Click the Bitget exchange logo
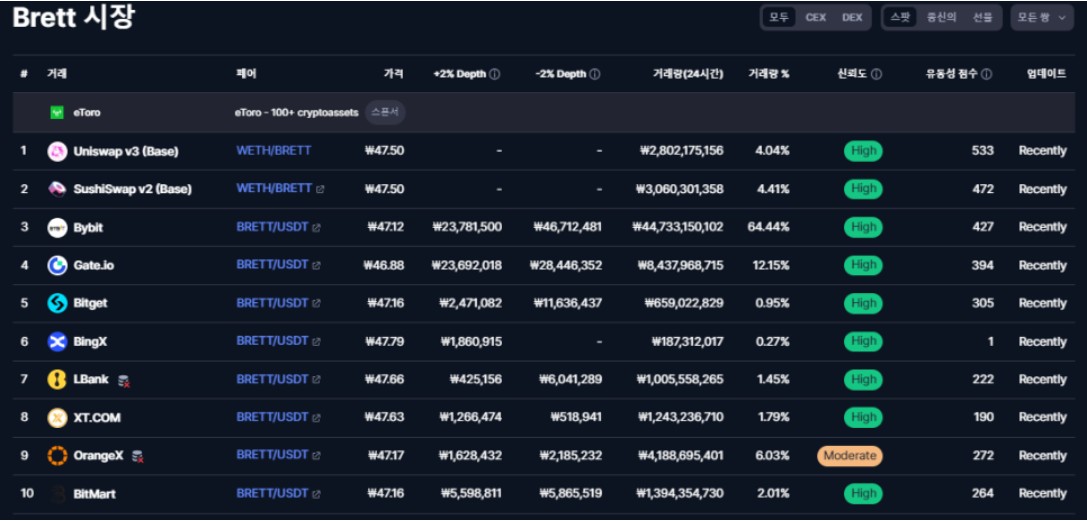The height and width of the screenshot is (521, 1087). pyautogui.click(x=57, y=303)
